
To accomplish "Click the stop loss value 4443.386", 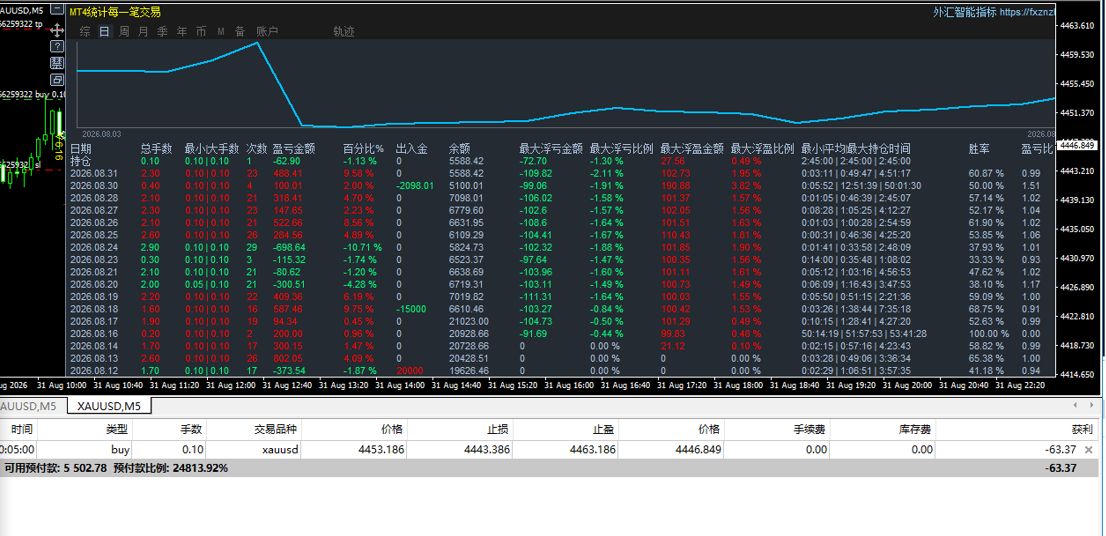I will point(487,449).
